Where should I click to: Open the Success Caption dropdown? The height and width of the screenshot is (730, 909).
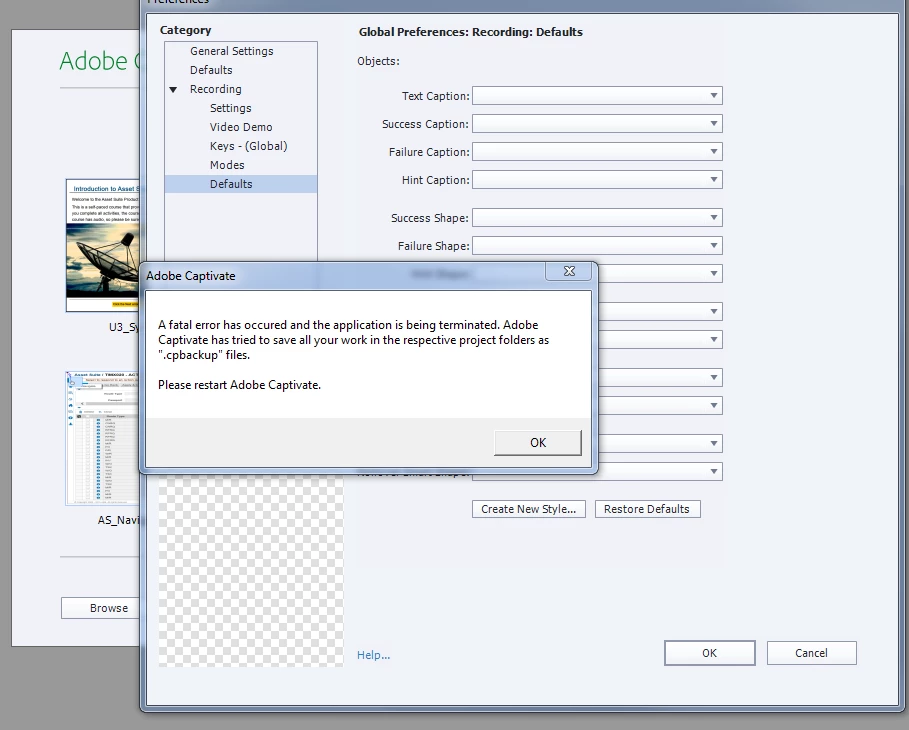point(597,124)
